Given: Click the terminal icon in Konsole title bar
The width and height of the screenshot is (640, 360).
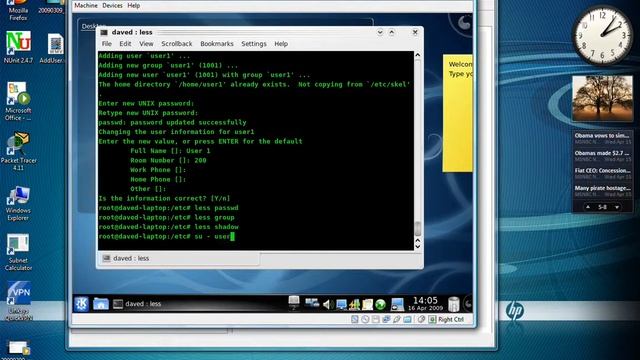Looking at the screenshot, I should point(104,32).
